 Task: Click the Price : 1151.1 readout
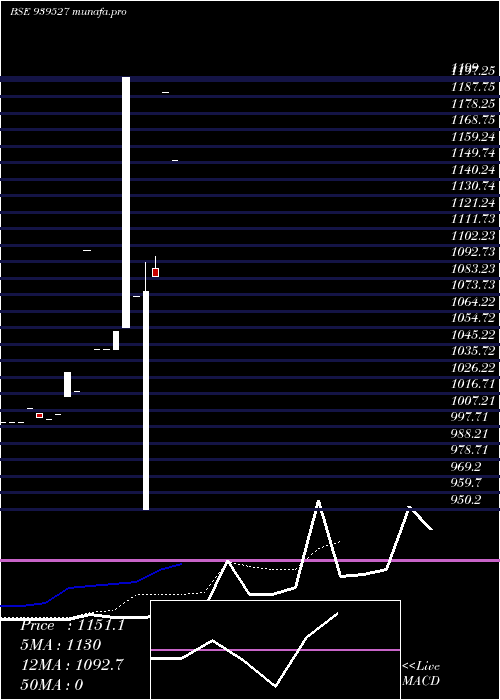coord(72,625)
